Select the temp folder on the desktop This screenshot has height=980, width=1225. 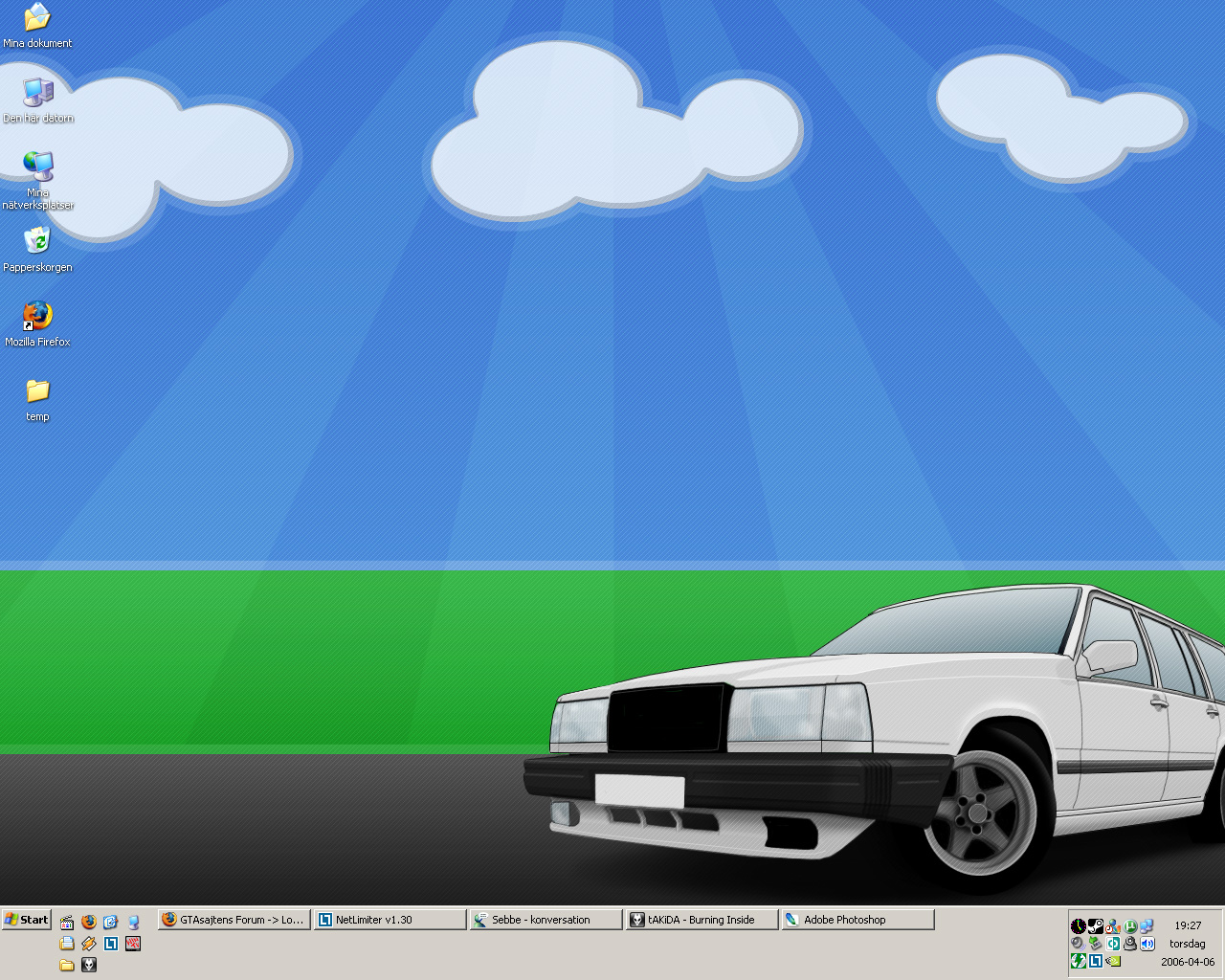pyautogui.click(x=37, y=400)
